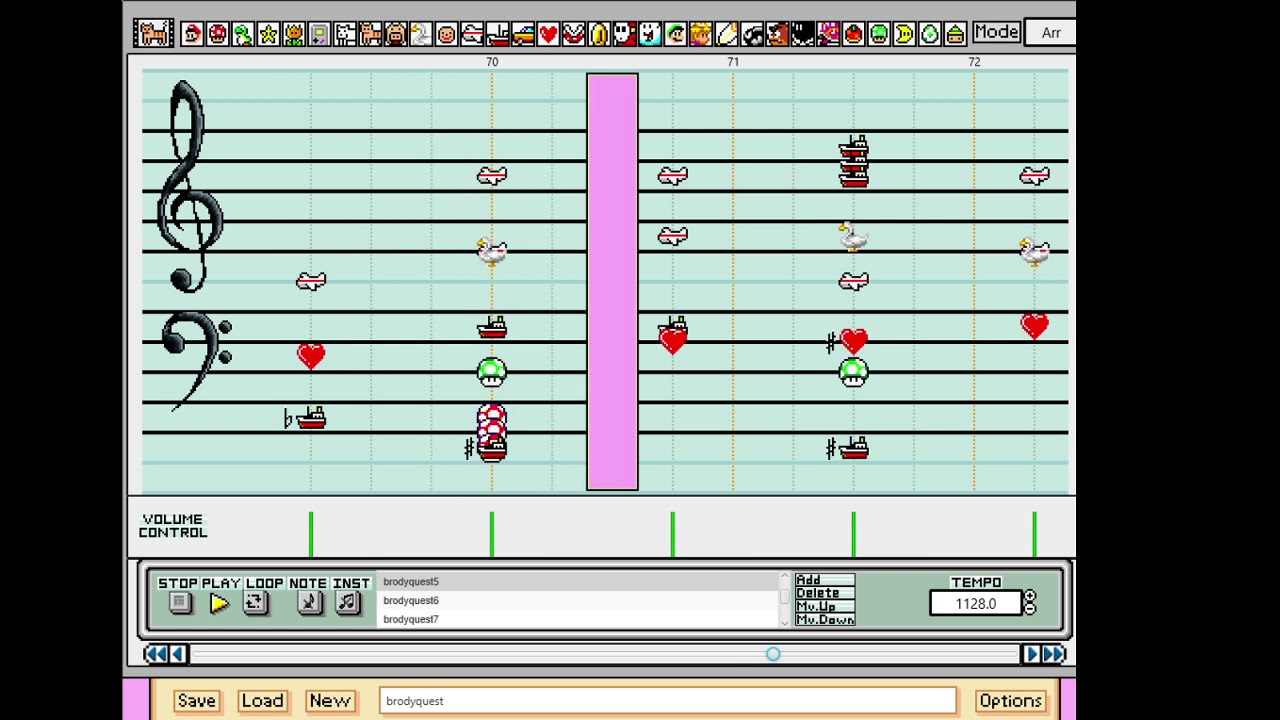Click the song position slider handle
1280x720 pixels.
773,654
